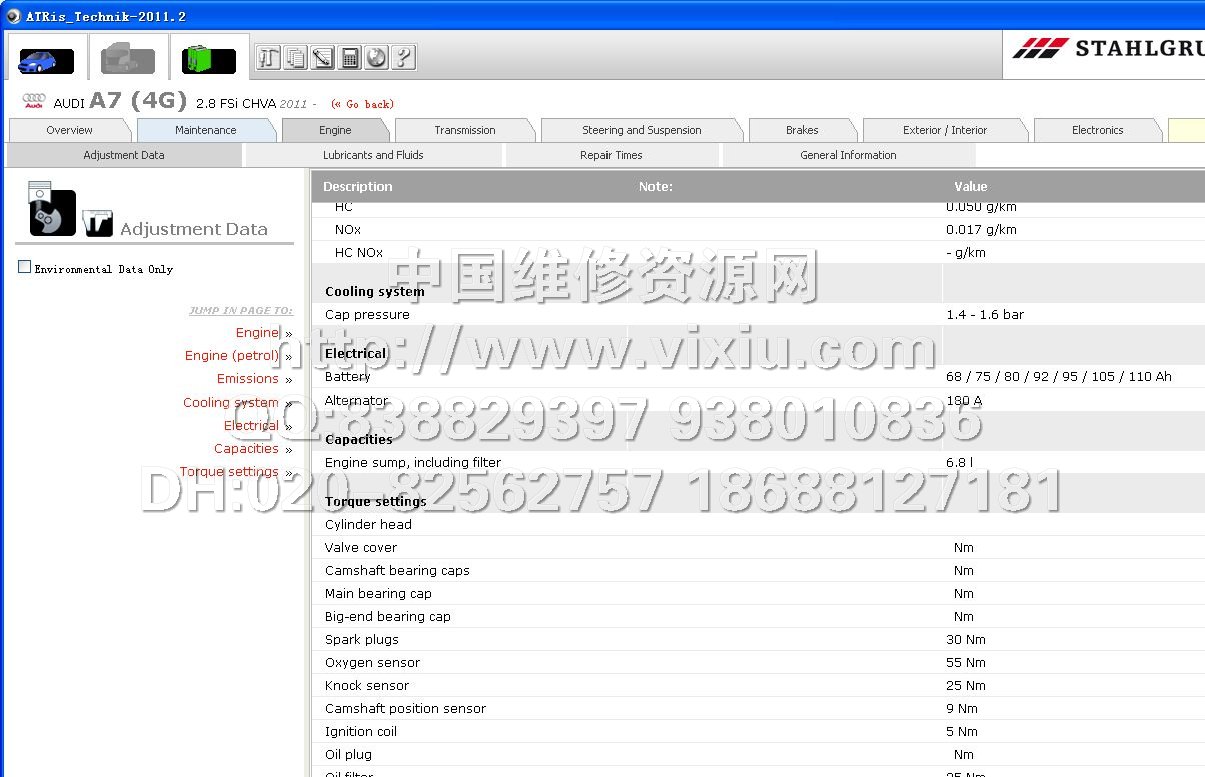Select the grey truck vehicle tab

[128, 59]
